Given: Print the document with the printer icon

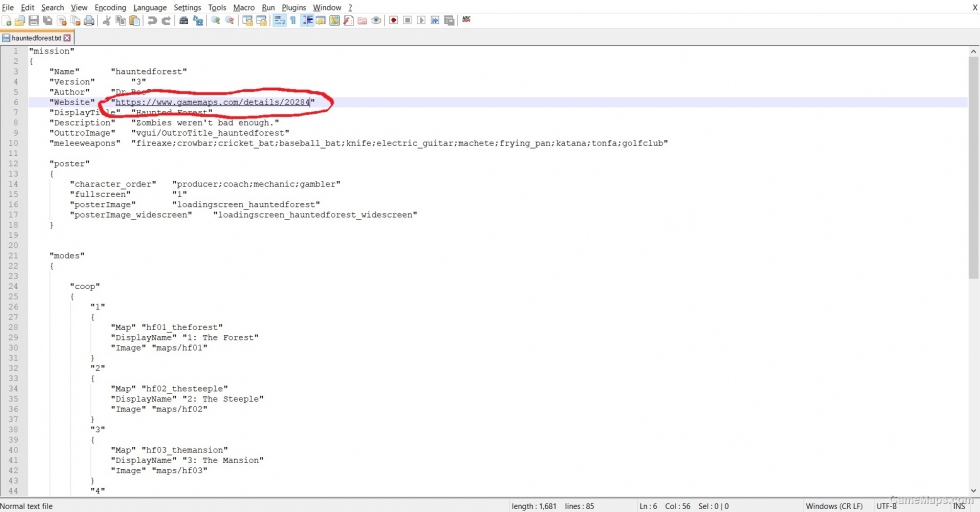Looking at the screenshot, I should (x=89, y=21).
